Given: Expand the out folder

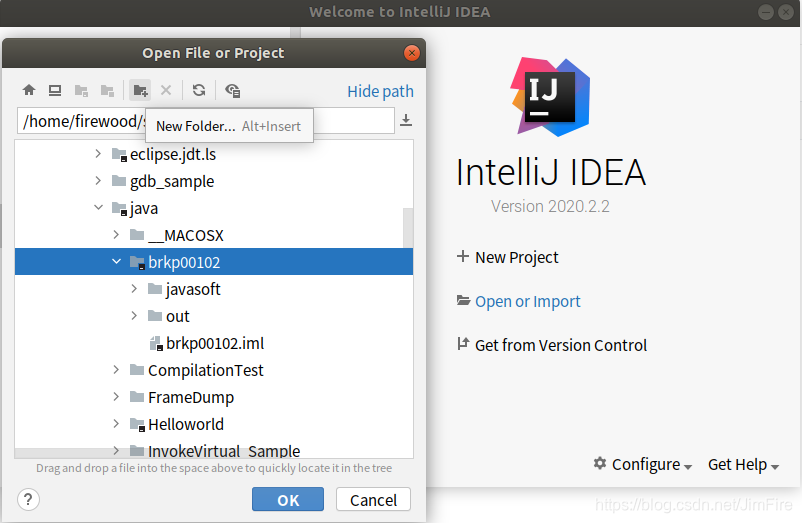Looking at the screenshot, I should tap(134, 315).
